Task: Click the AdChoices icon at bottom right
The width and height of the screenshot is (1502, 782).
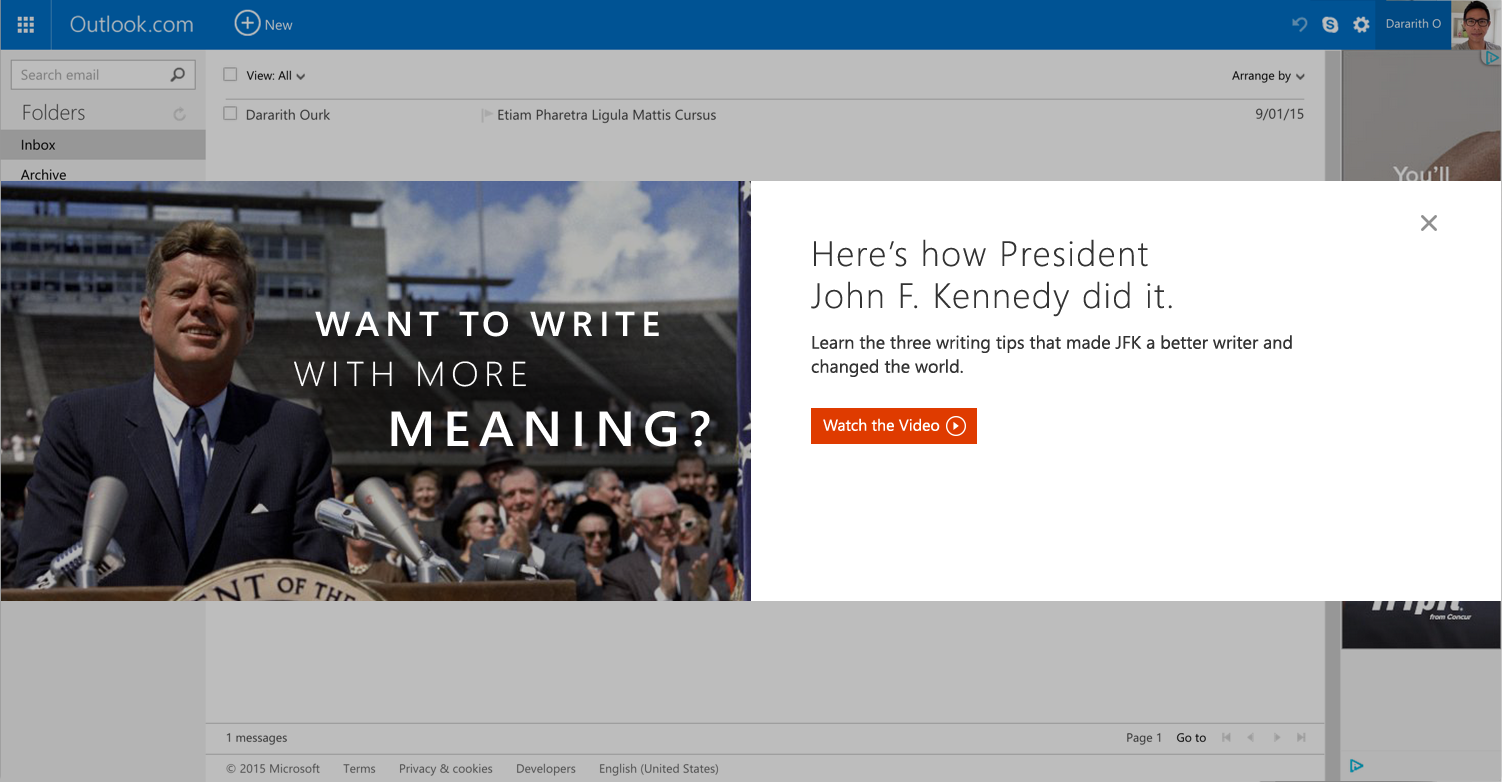Action: pyautogui.click(x=1356, y=766)
